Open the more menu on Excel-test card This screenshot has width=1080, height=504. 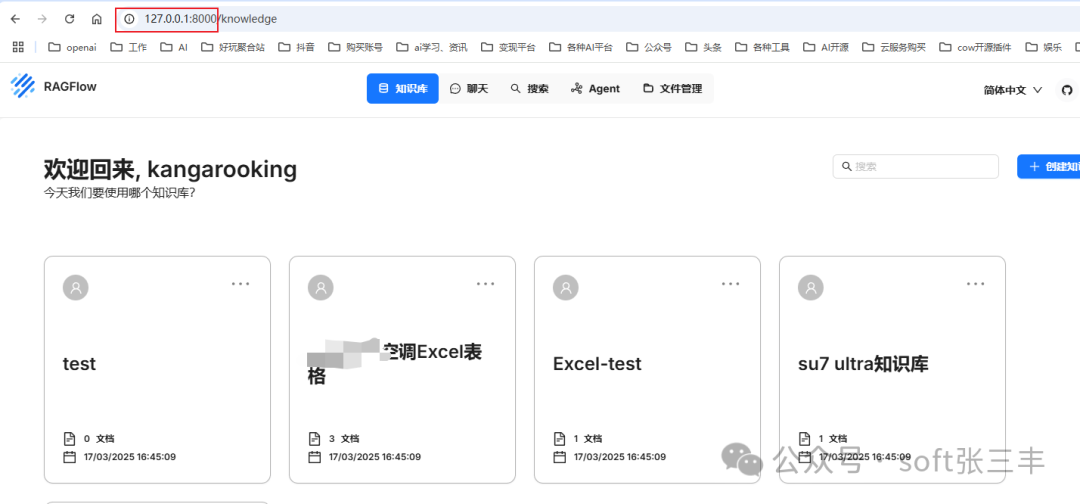tap(731, 283)
